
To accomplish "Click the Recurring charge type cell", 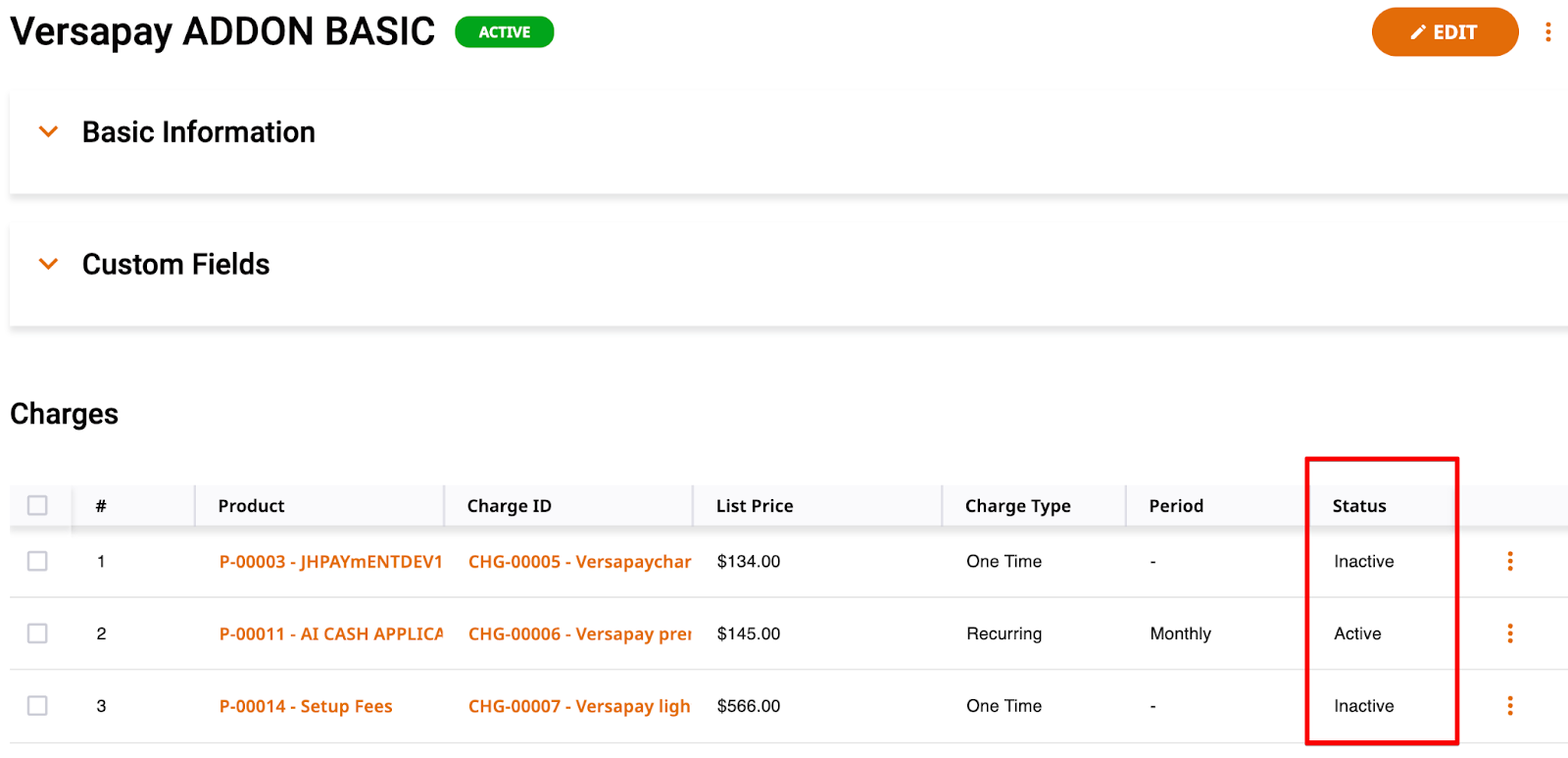I will pos(1004,634).
